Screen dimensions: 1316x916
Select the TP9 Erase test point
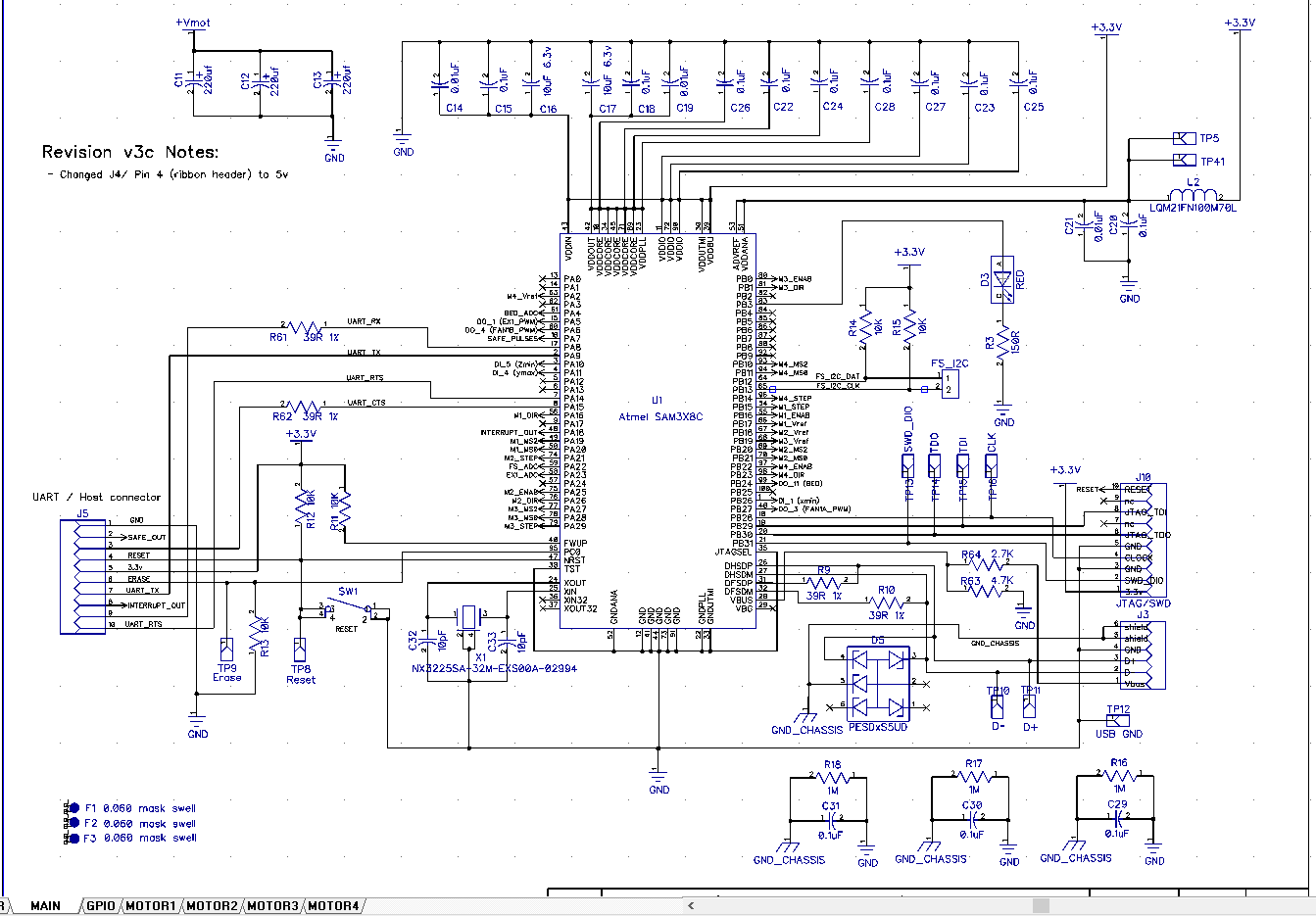227,651
